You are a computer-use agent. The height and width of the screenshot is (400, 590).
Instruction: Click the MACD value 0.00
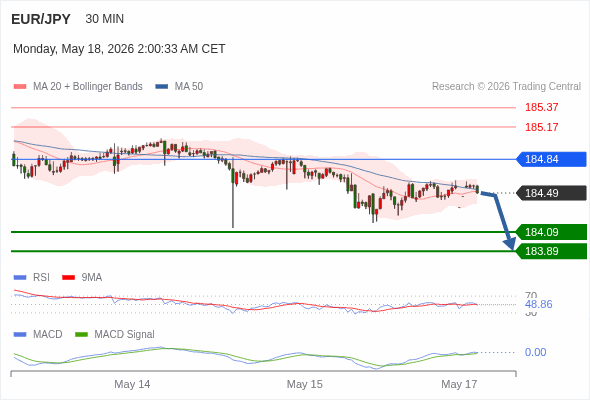point(535,352)
